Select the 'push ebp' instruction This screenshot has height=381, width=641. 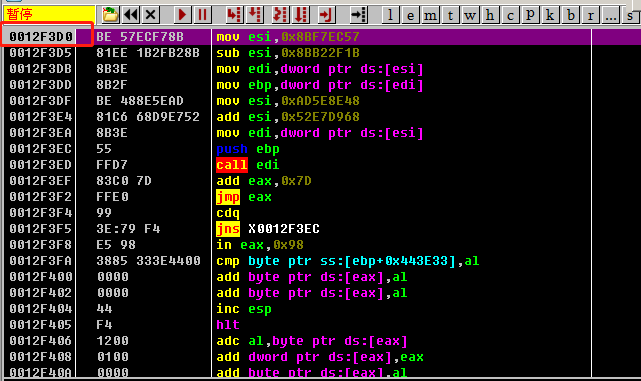click(248, 149)
